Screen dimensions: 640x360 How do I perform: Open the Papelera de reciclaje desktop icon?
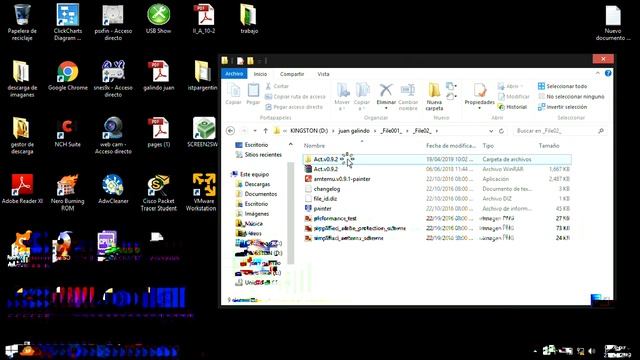22,22
